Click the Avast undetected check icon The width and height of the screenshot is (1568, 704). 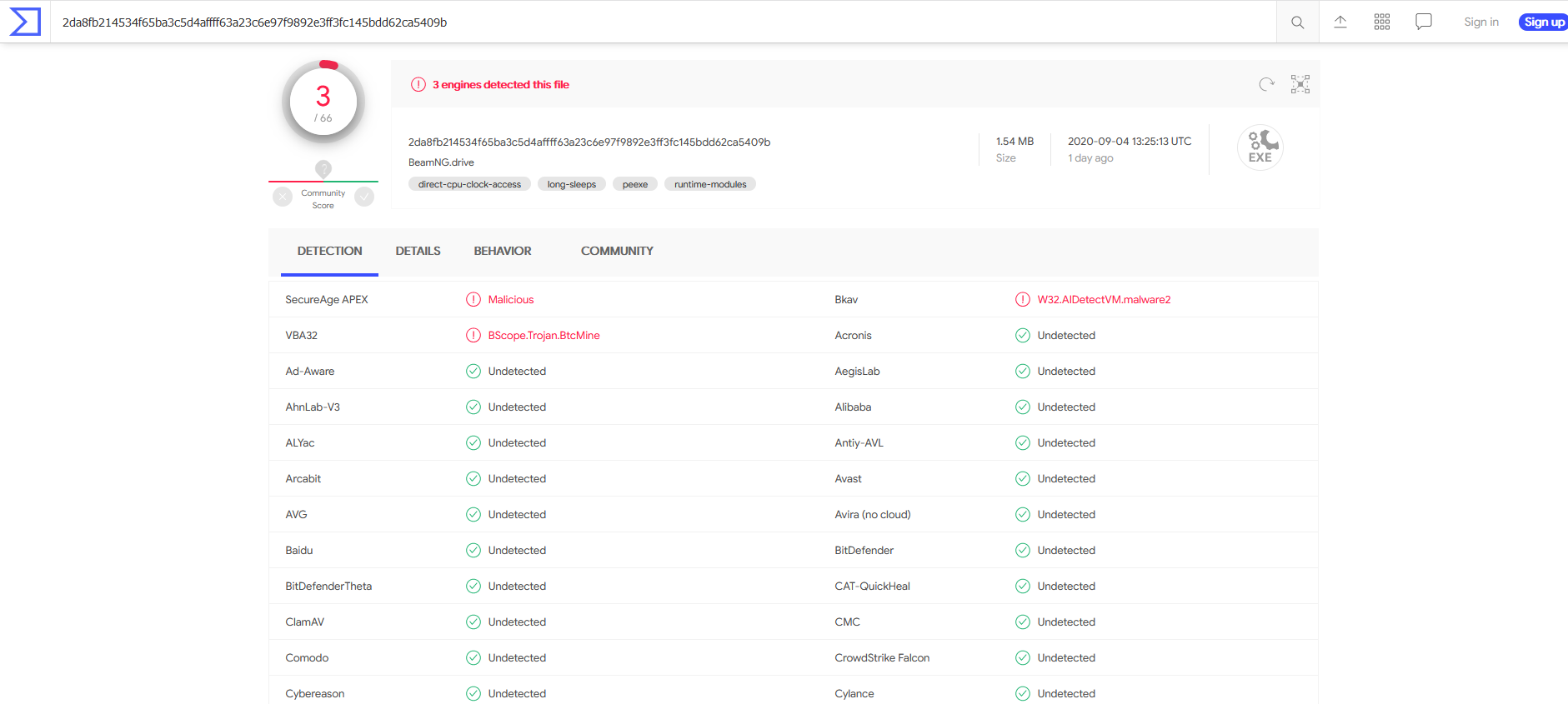click(1023, 478)
